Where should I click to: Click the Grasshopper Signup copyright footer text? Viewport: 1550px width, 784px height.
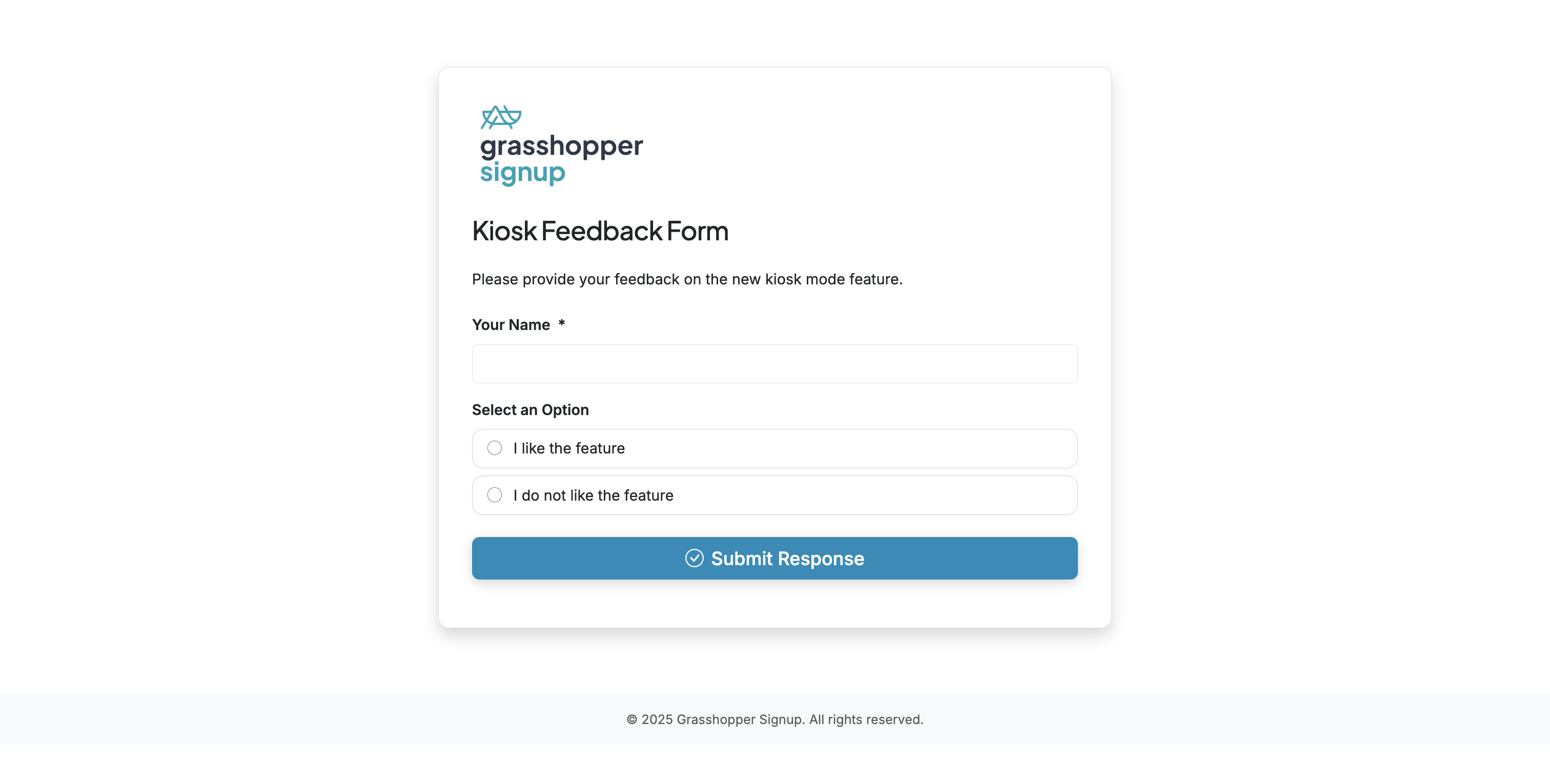coord(774,719)
